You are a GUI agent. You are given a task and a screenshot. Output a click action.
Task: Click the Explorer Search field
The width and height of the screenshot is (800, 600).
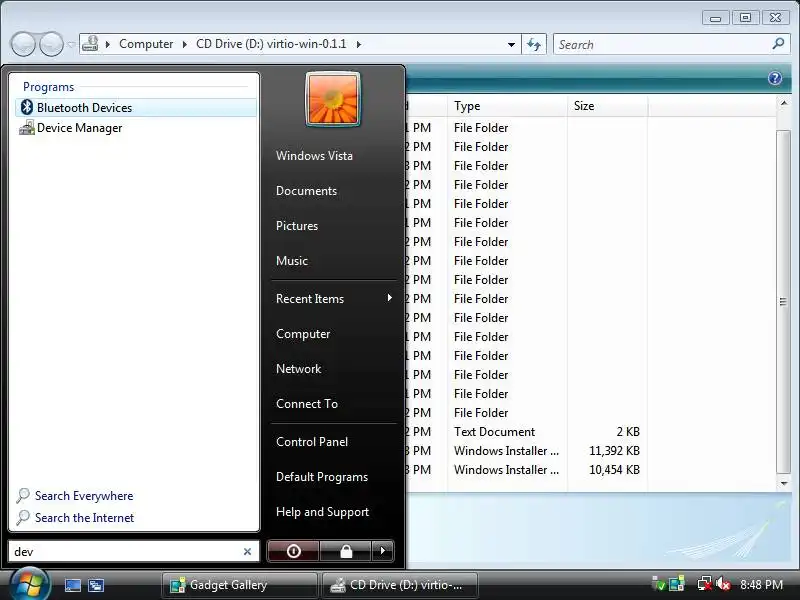[663, 44]
